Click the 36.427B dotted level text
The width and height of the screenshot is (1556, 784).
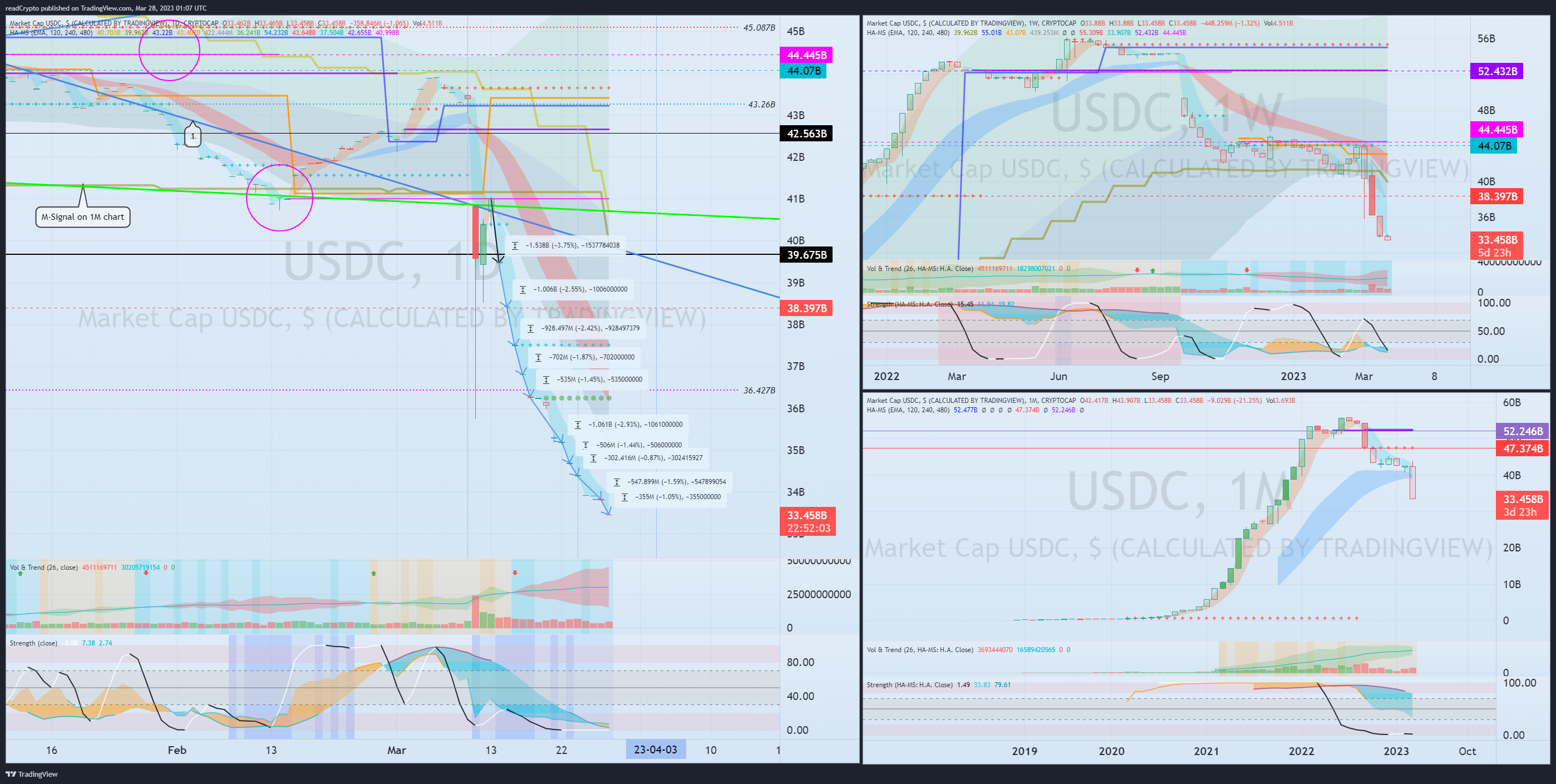pyautogui.click(x=759, y=390)
